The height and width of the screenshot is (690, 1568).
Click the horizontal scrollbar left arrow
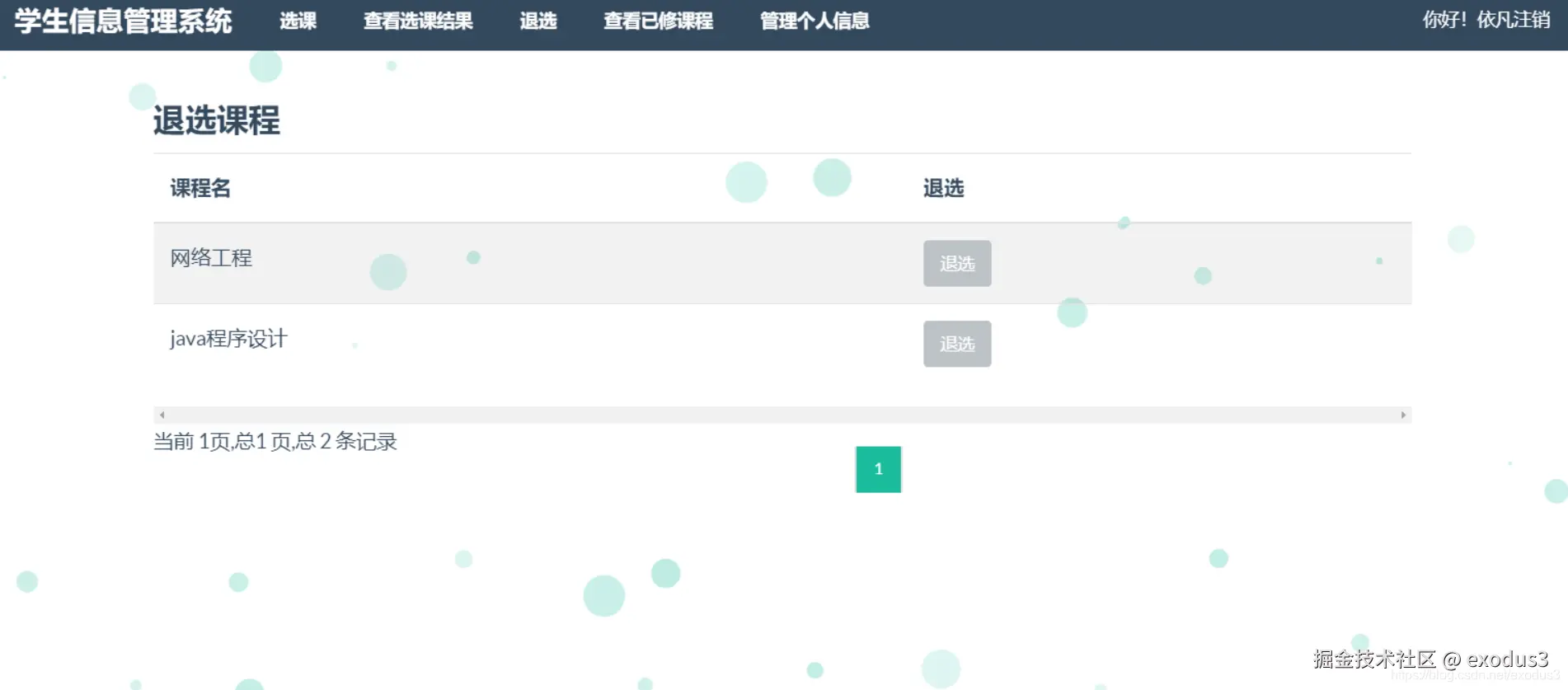click(162, 415)
